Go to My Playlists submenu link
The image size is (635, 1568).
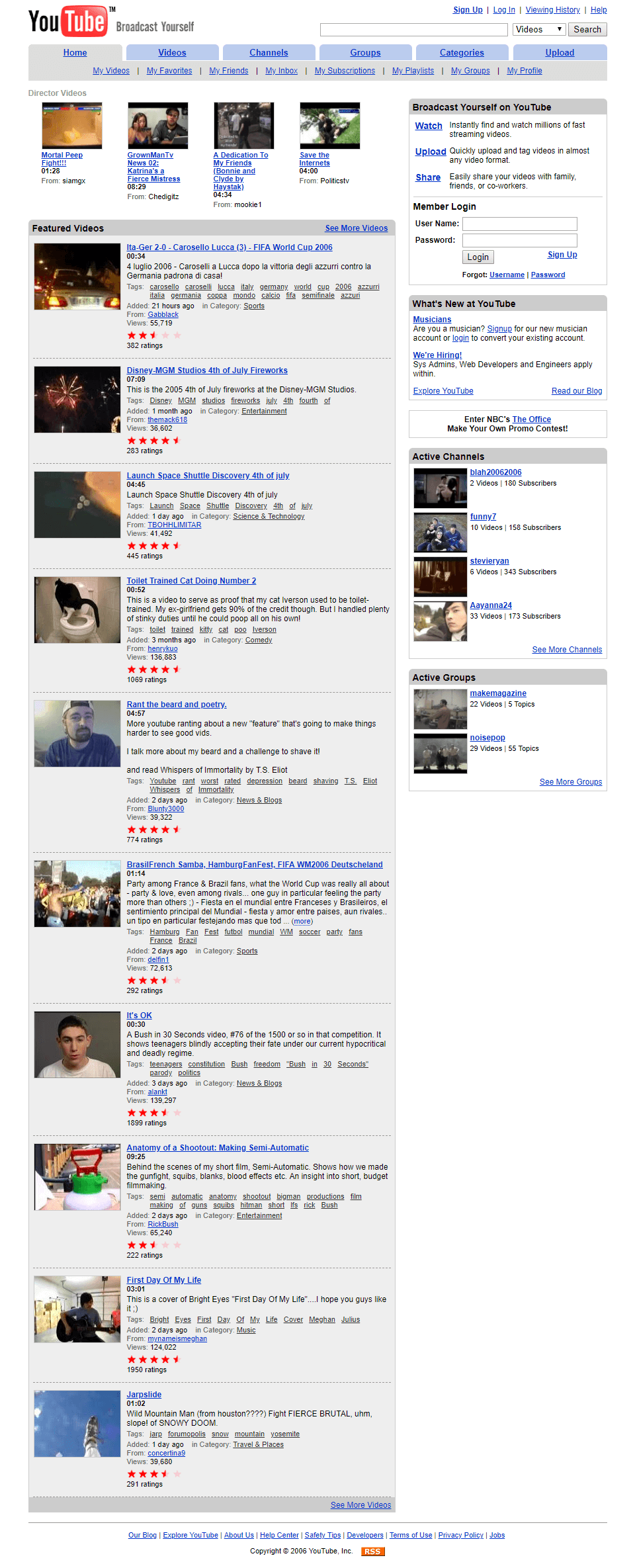413,71
